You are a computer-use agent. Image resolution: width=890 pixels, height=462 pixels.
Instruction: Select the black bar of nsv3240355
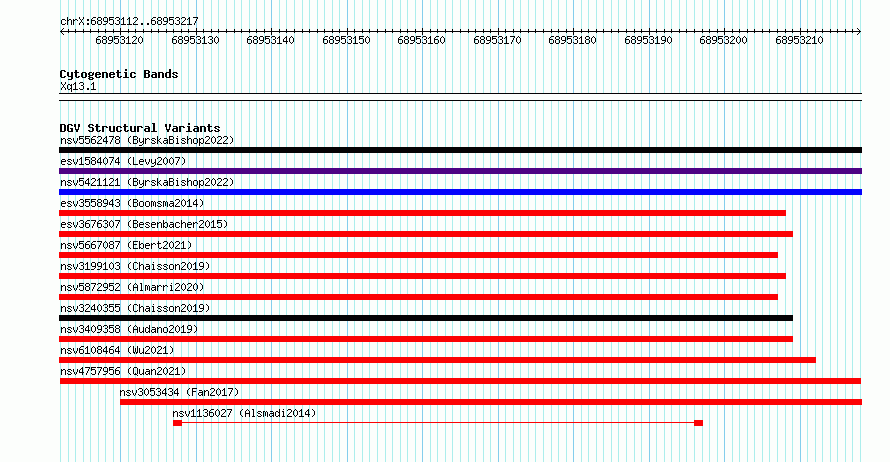(426, 318)
